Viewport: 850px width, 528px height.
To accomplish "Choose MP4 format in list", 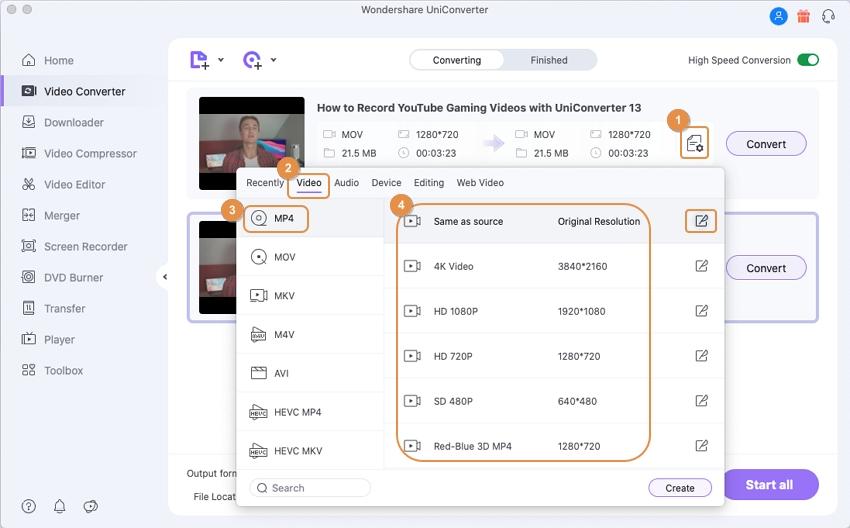I will click(310, 218).
